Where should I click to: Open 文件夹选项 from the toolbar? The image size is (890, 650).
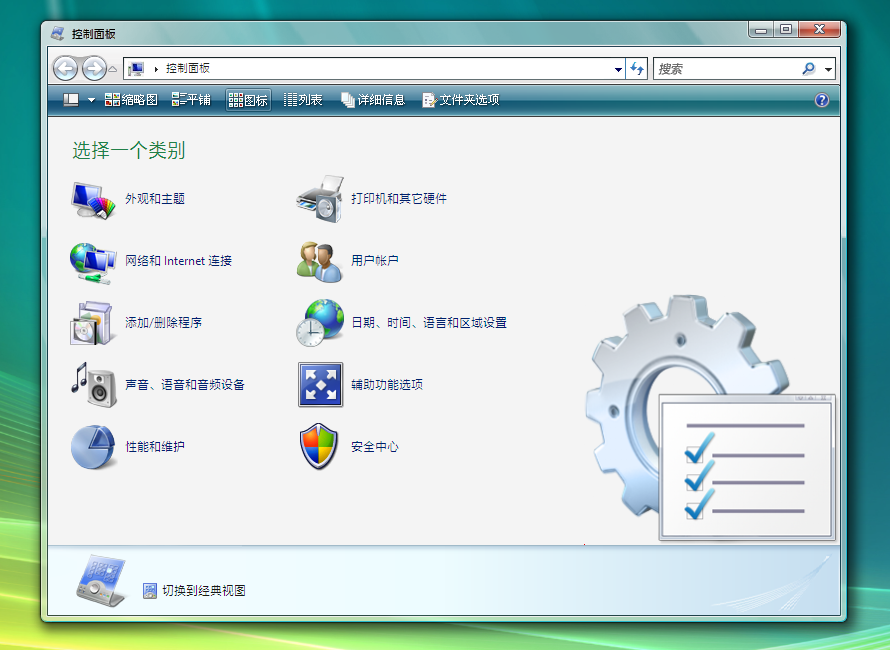click(460, 100)
